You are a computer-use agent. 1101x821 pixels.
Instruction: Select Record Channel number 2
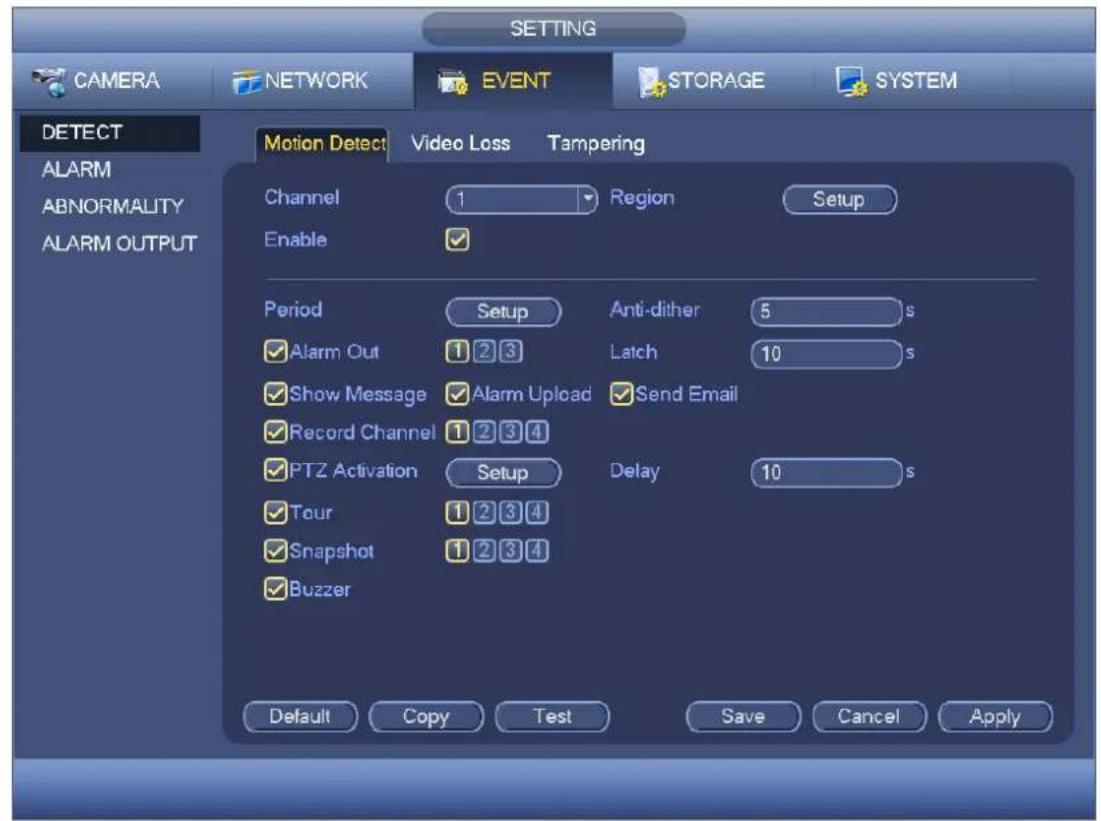(x=483, y=432)
